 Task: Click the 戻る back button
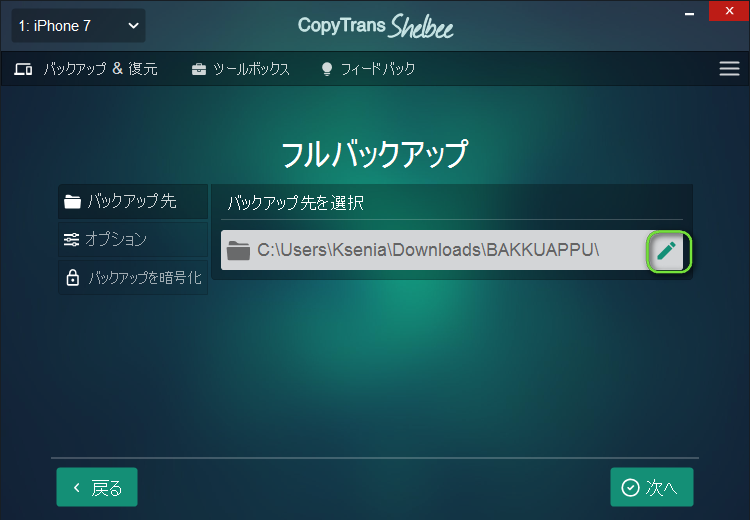pyautogui.click(x=97, y=487)
